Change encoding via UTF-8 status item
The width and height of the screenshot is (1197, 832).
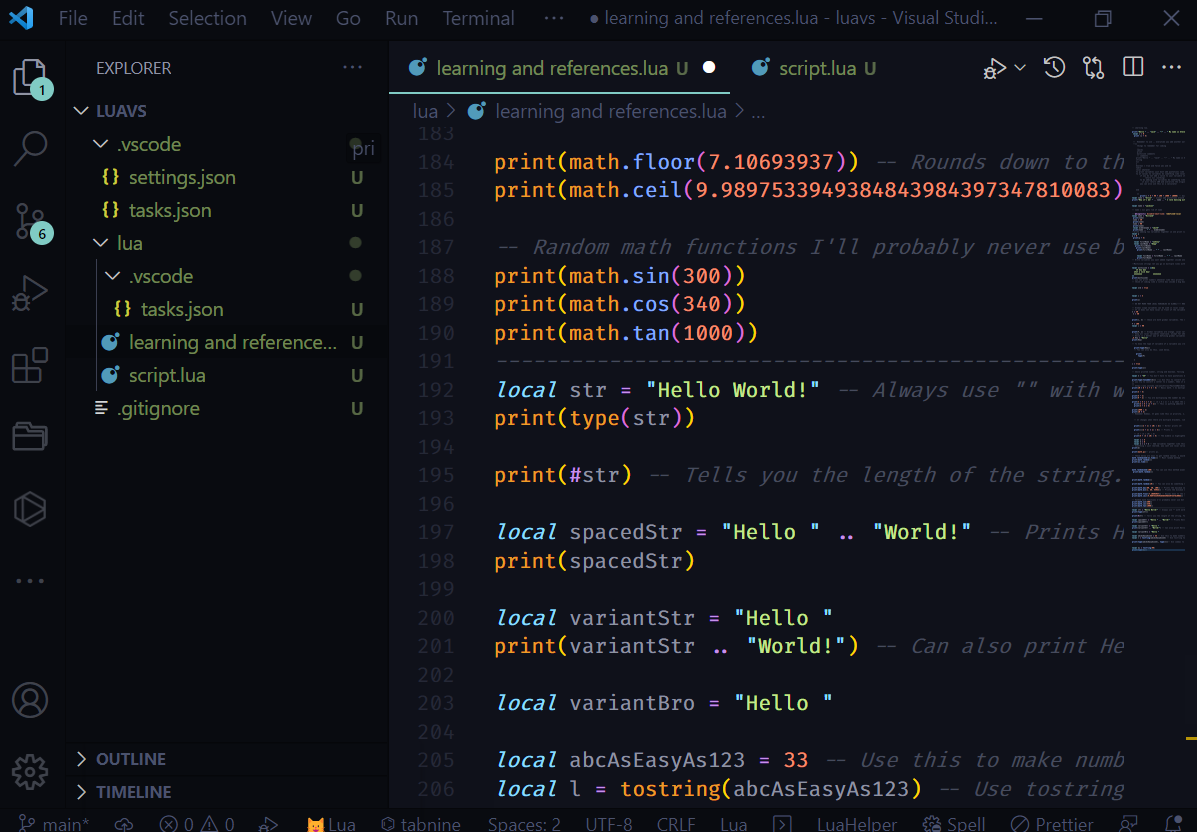(x=608, y=824)
